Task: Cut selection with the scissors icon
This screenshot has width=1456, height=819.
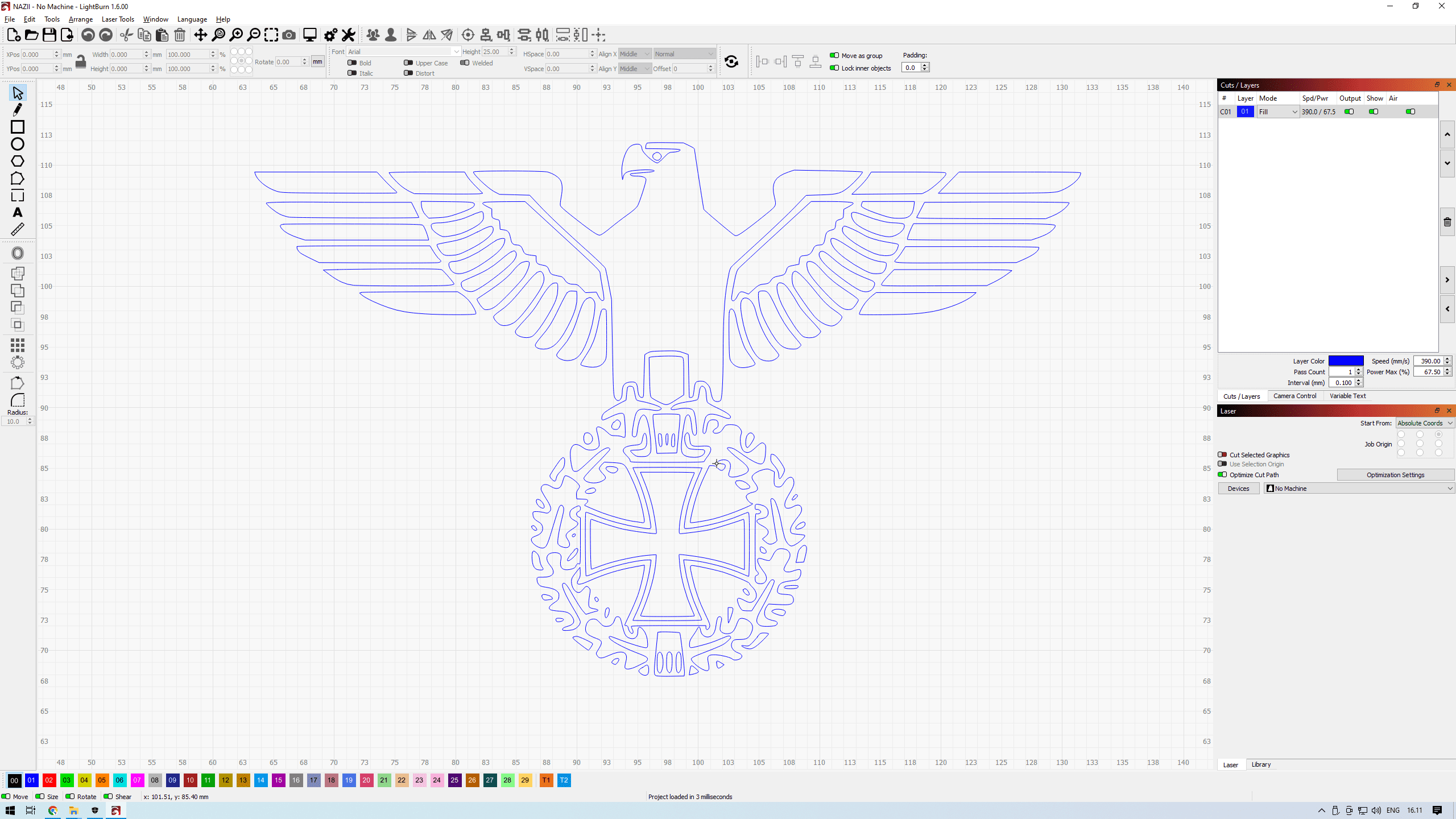Action: click(126, 35)
